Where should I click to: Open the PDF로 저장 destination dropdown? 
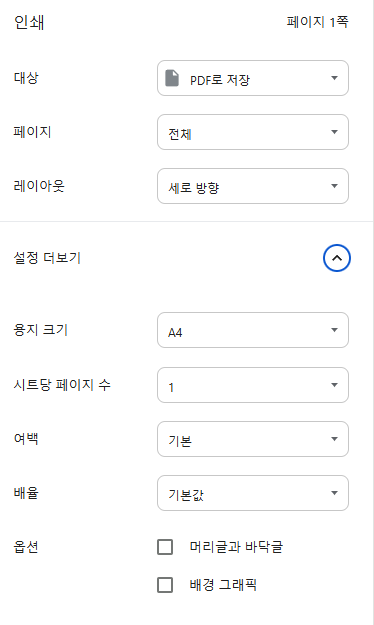coord(253,78)
